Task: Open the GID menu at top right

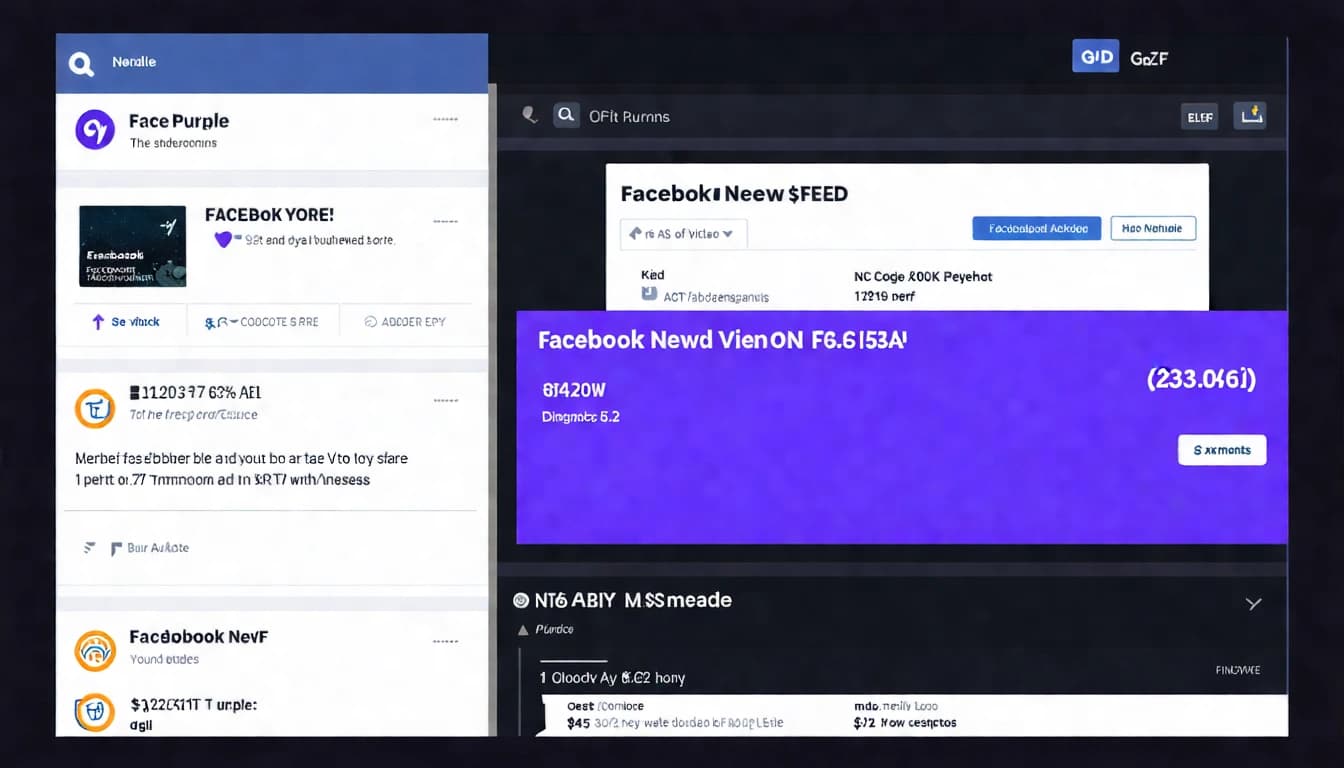Action: [x=1095, y=56]
